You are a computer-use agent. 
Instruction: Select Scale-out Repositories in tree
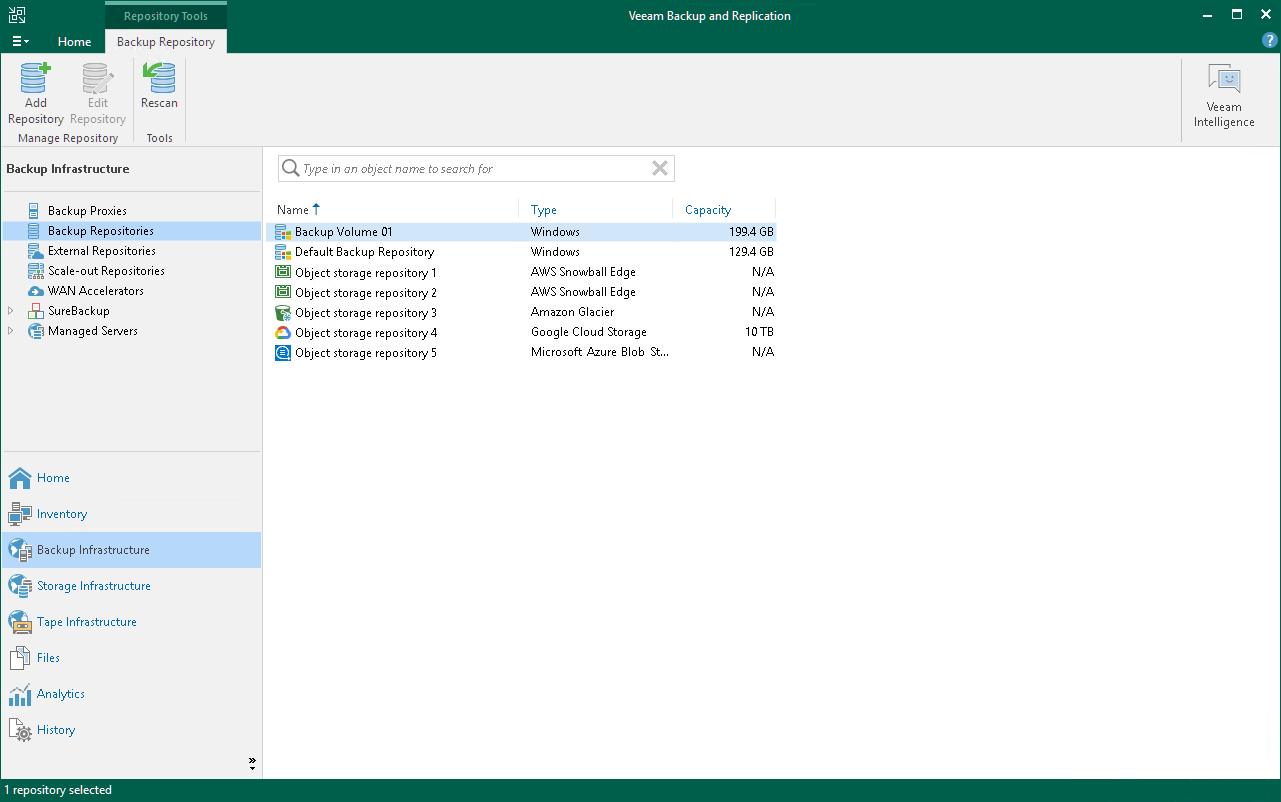click(106, 271)
